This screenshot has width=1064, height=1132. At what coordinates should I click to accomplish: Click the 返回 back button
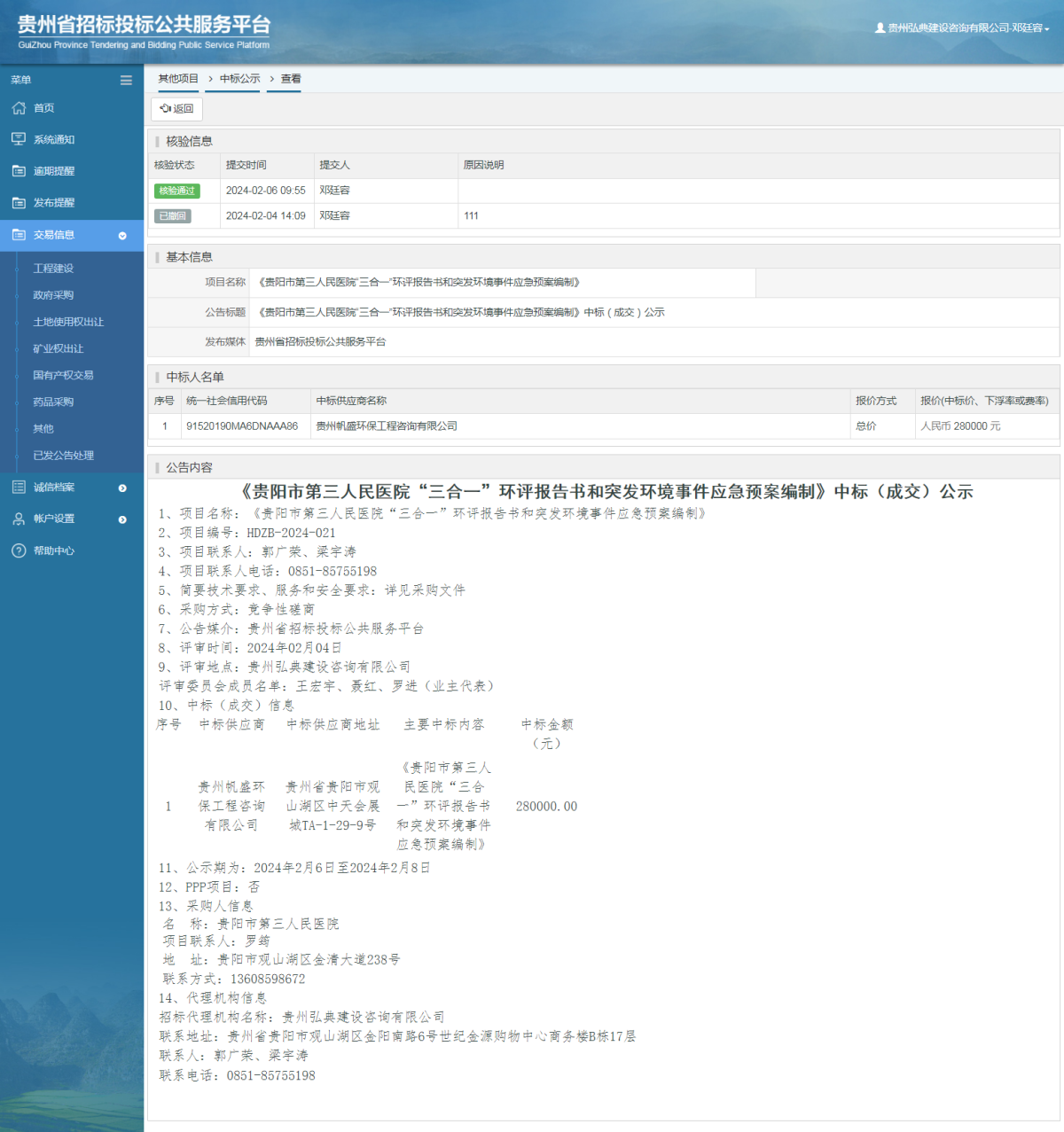coord(177,109)
